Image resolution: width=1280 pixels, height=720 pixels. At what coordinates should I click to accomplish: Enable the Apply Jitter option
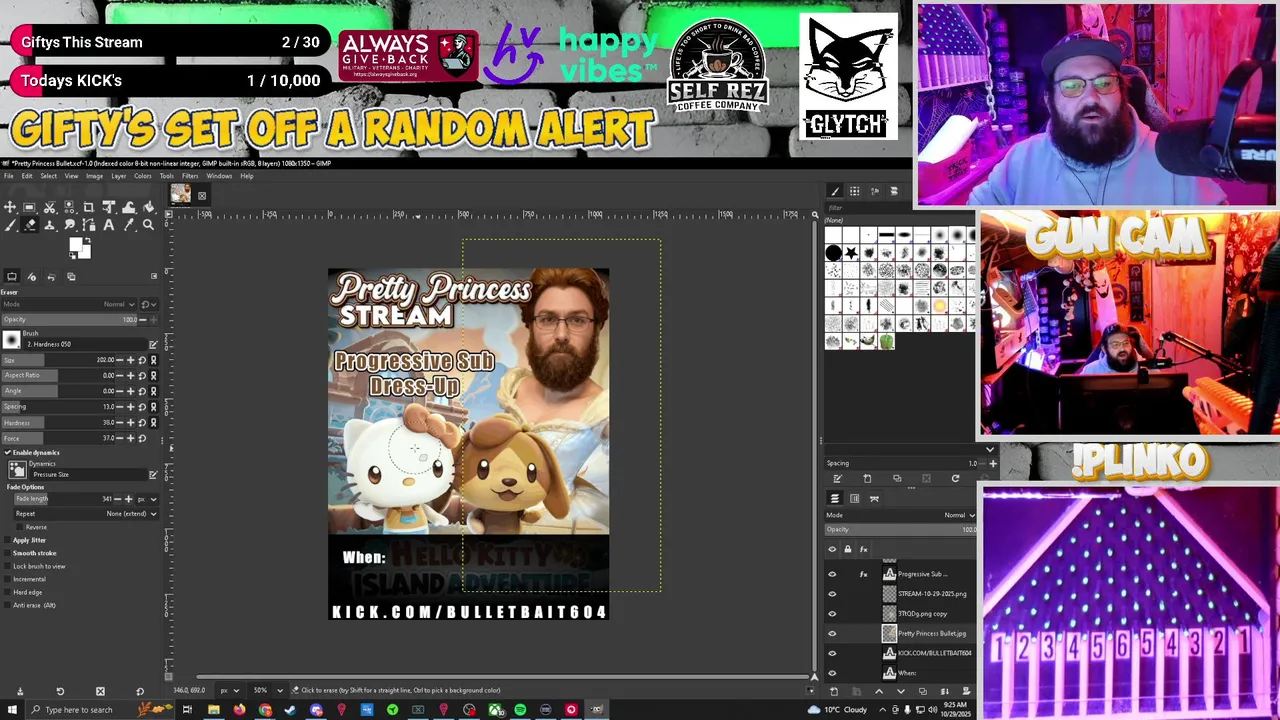pyautogui.click(x=7, y=540)
